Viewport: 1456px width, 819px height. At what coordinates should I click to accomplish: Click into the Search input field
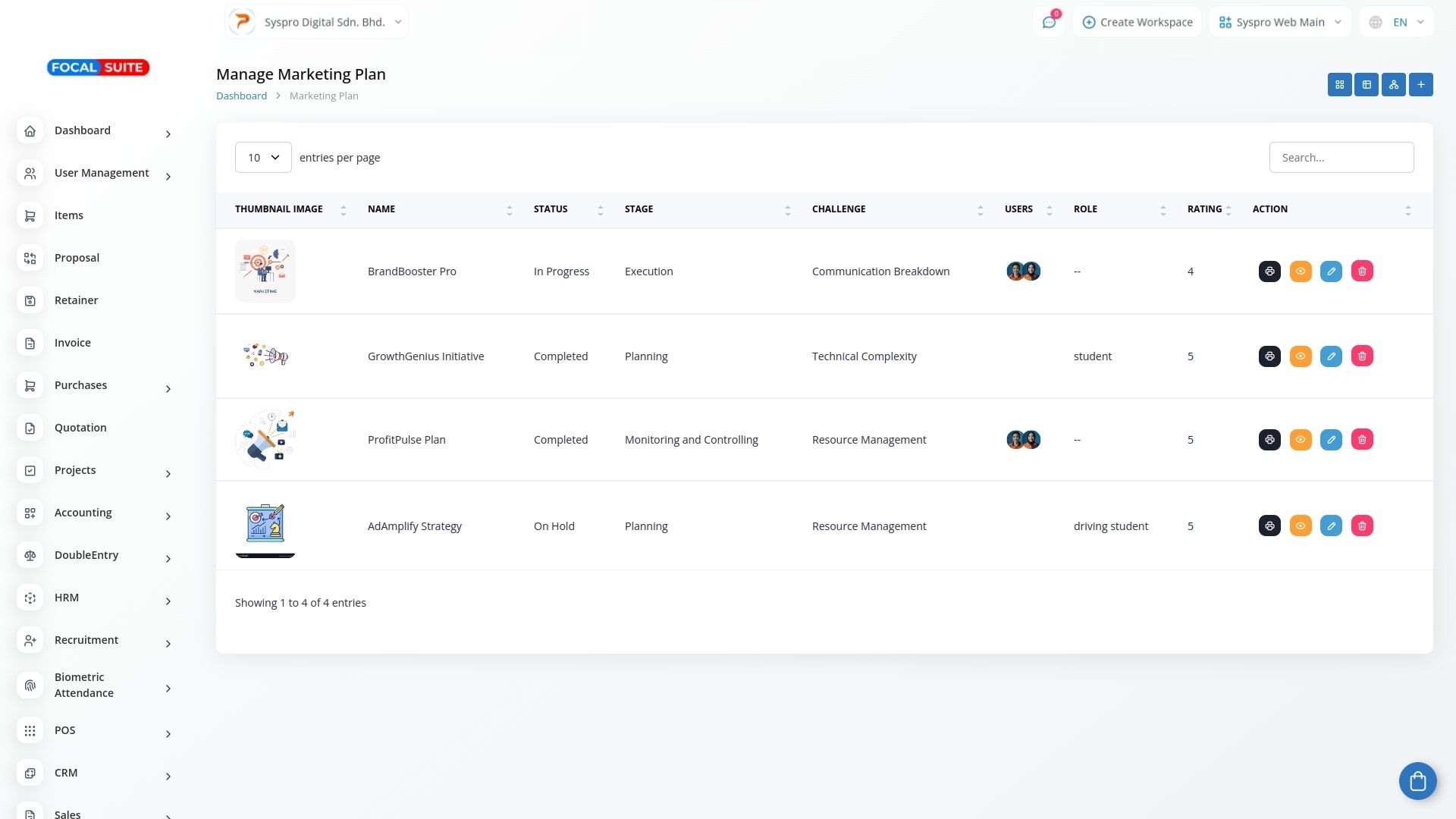tap(1341, 158)
